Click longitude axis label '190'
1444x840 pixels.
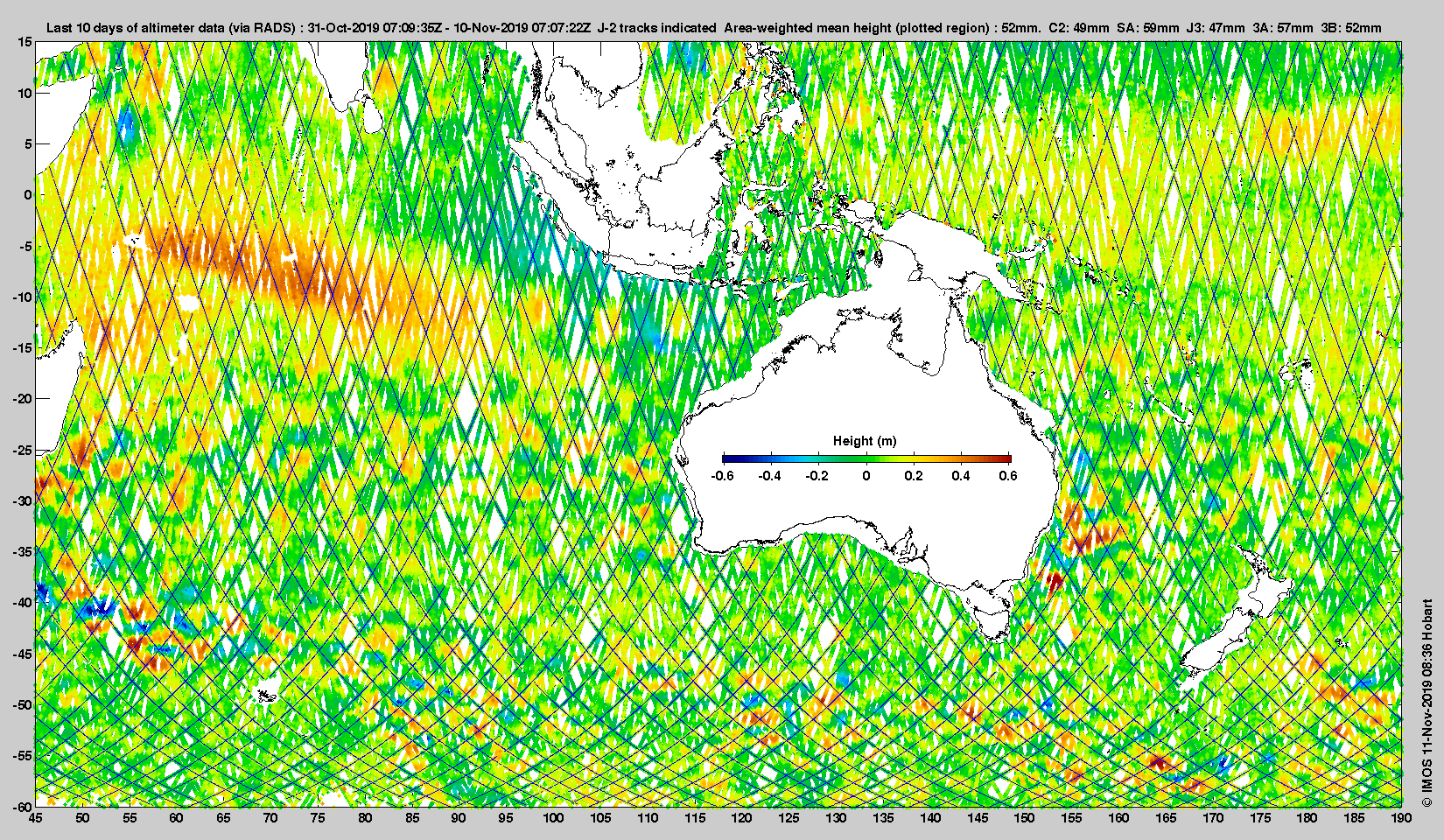click(x=1401, y=818)
